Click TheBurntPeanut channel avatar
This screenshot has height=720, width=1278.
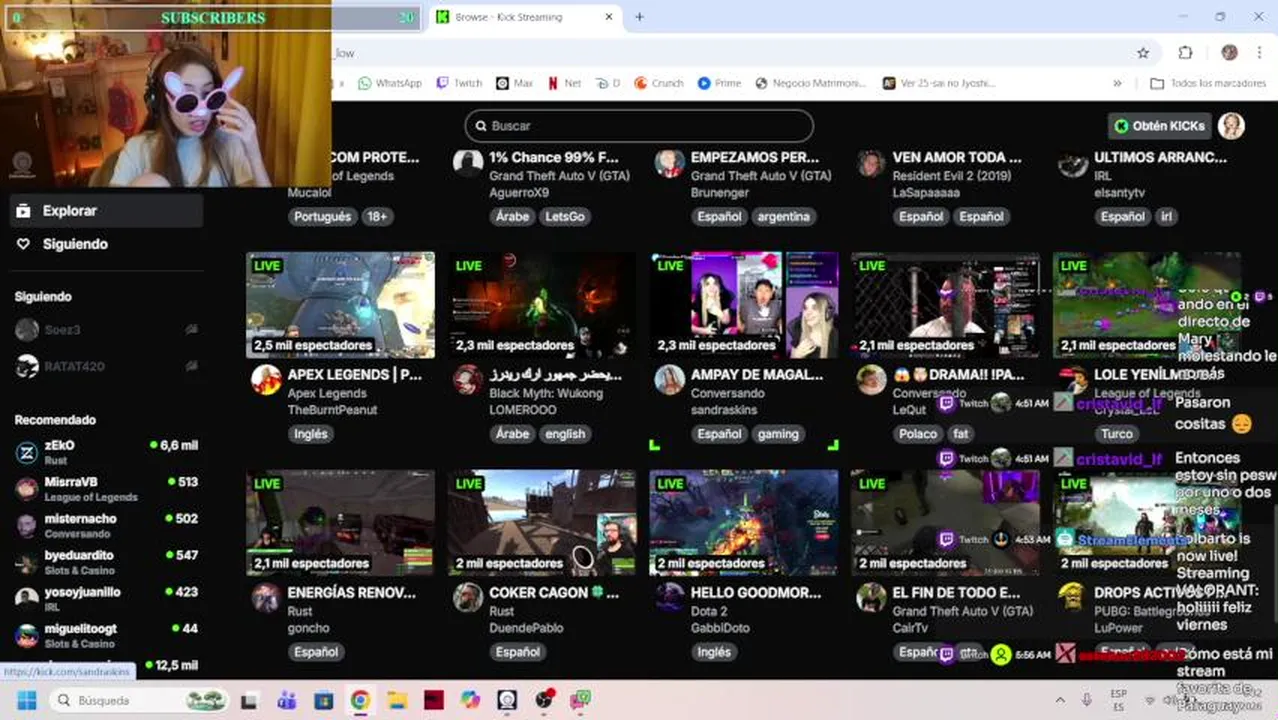pos(266,380)
